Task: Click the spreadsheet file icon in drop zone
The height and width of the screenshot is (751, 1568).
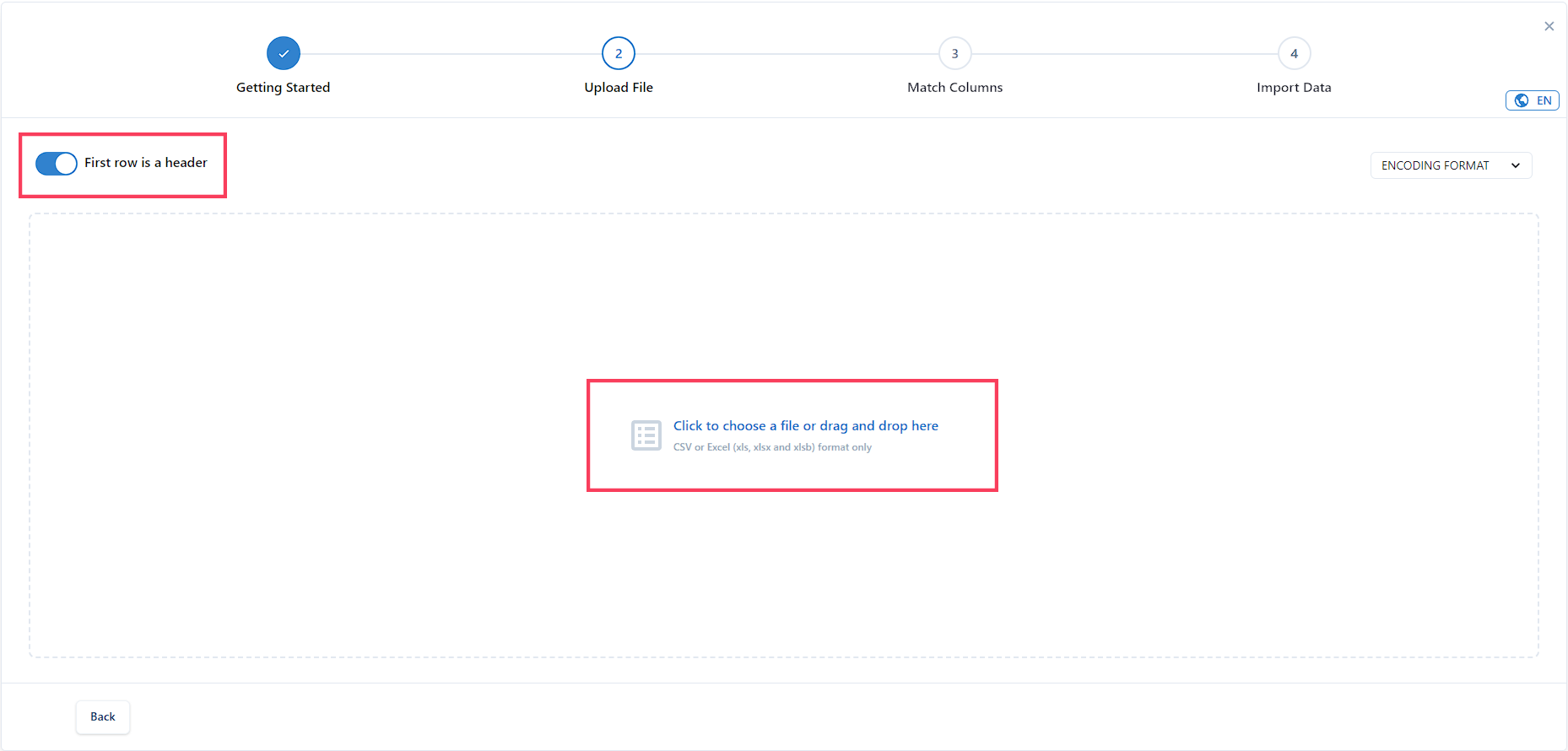Action: coord(646,435)
